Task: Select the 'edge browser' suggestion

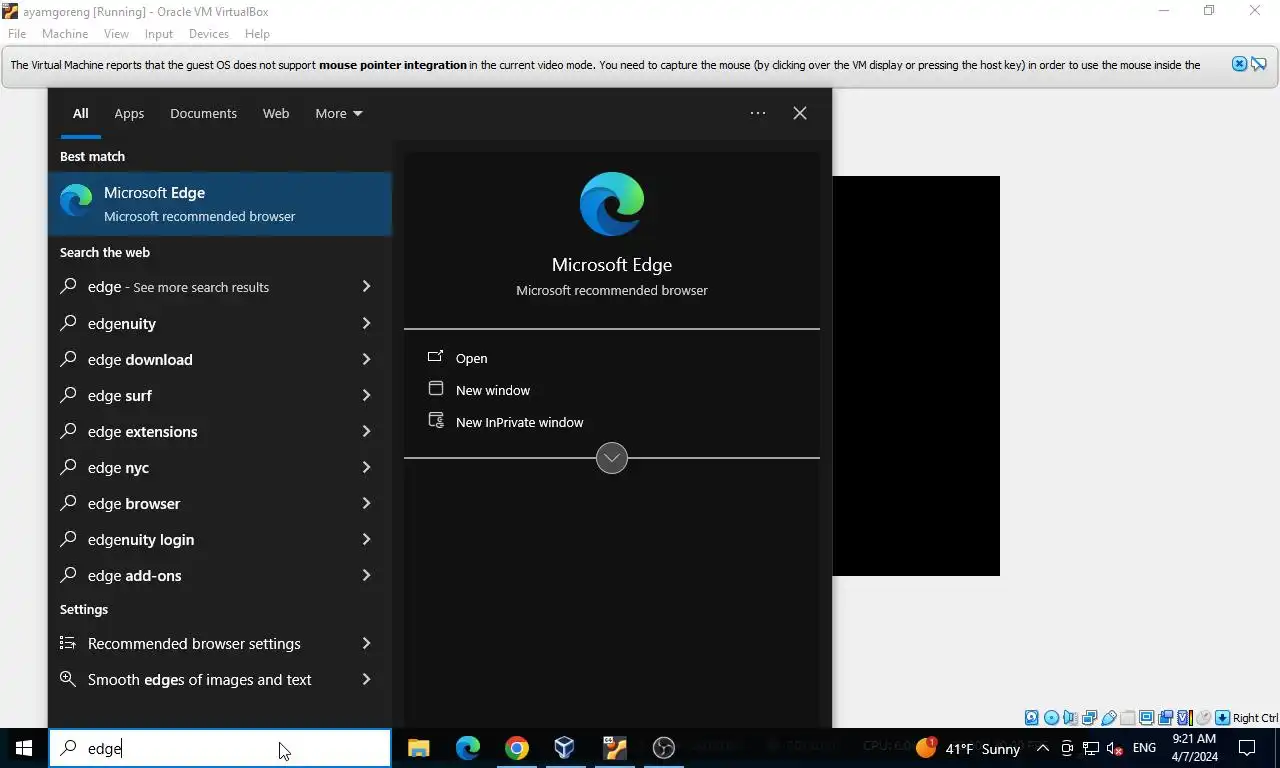Action: coord(220,503)
